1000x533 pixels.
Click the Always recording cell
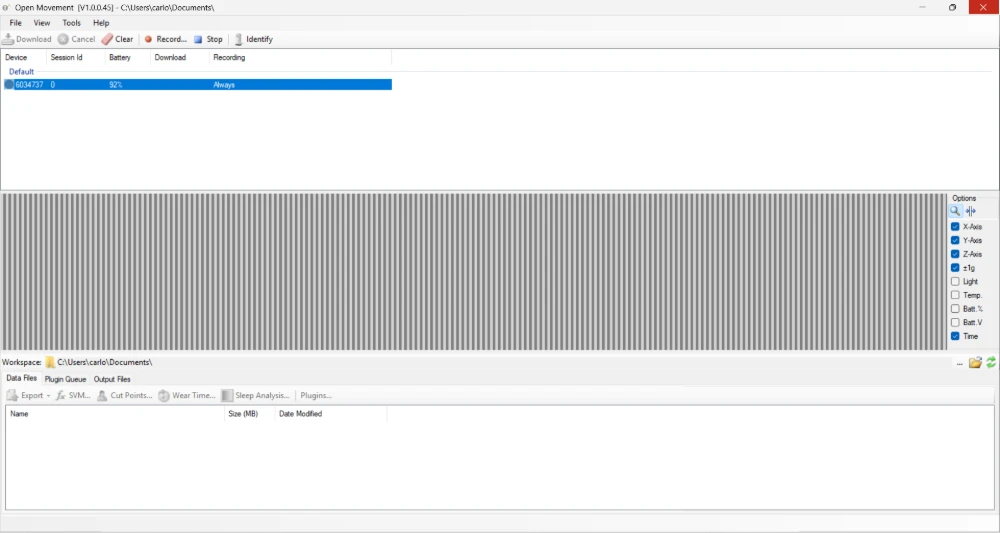click(x=224, y=85)
